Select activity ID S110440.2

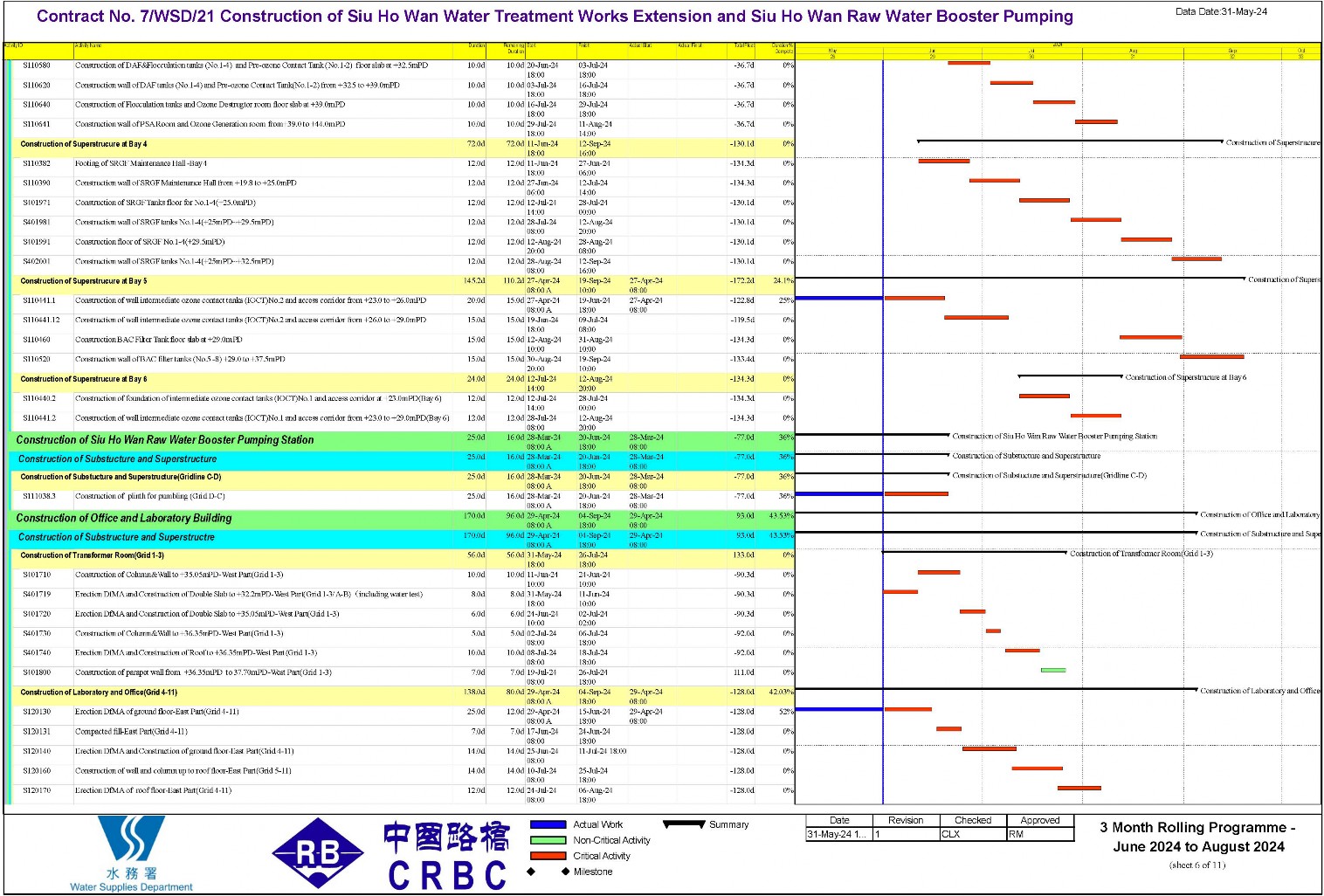(x=39, y=398)
